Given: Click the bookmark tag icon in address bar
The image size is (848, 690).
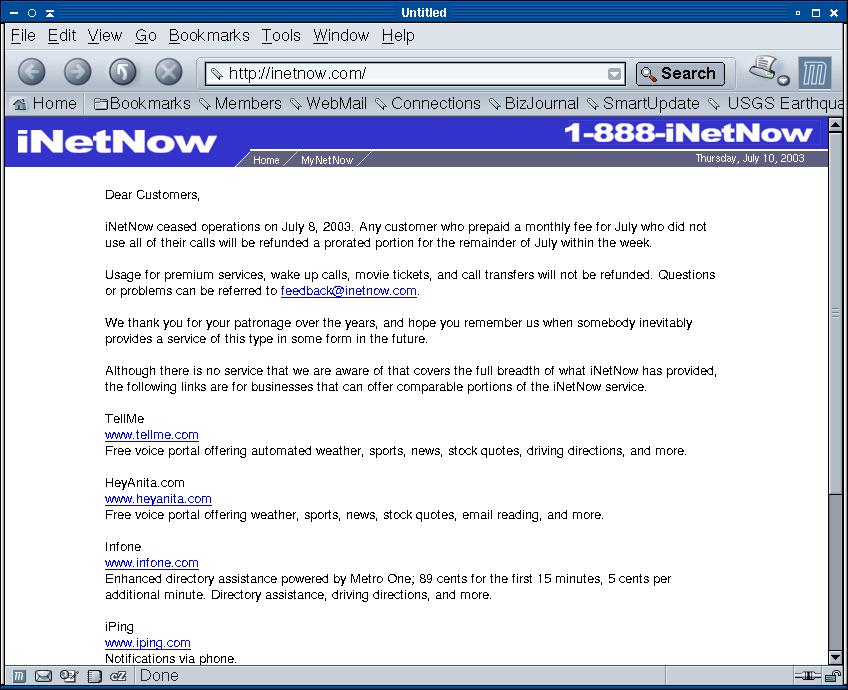Looking at the screenshot, I should pos(217,74).
